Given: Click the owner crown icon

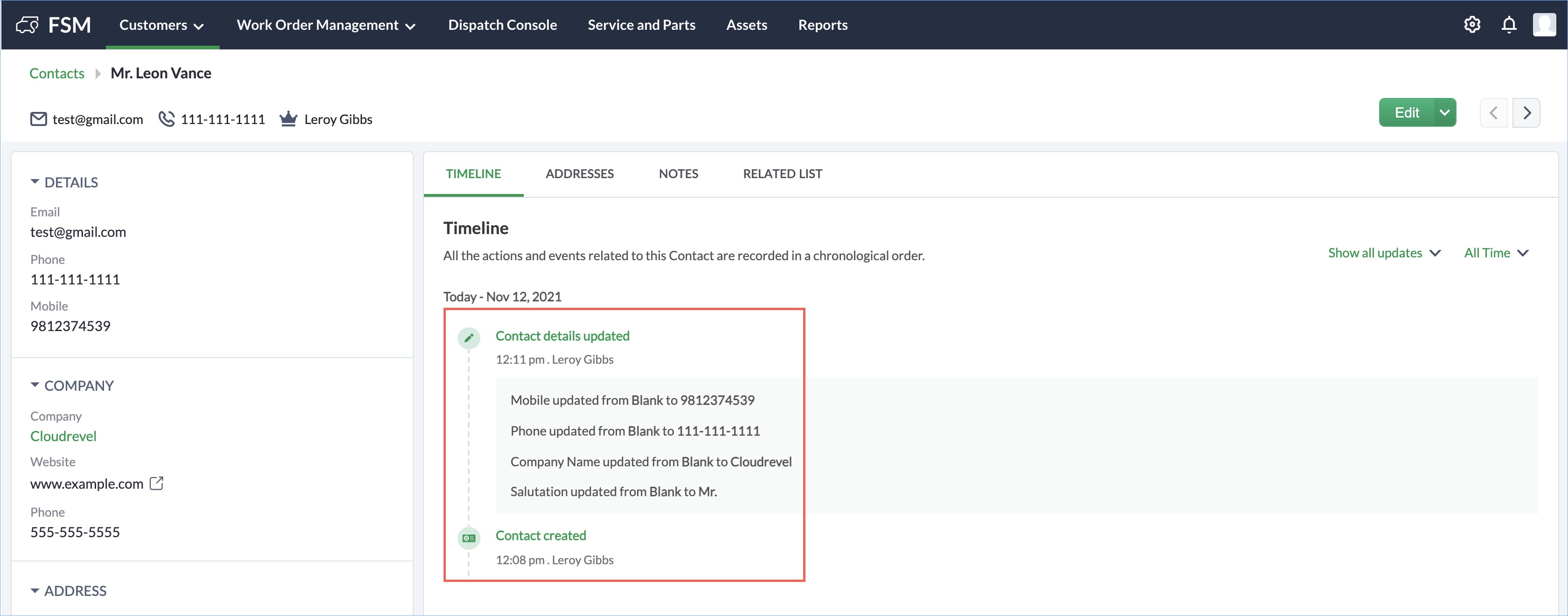Looking at the screenshot, I should (288, 119).
